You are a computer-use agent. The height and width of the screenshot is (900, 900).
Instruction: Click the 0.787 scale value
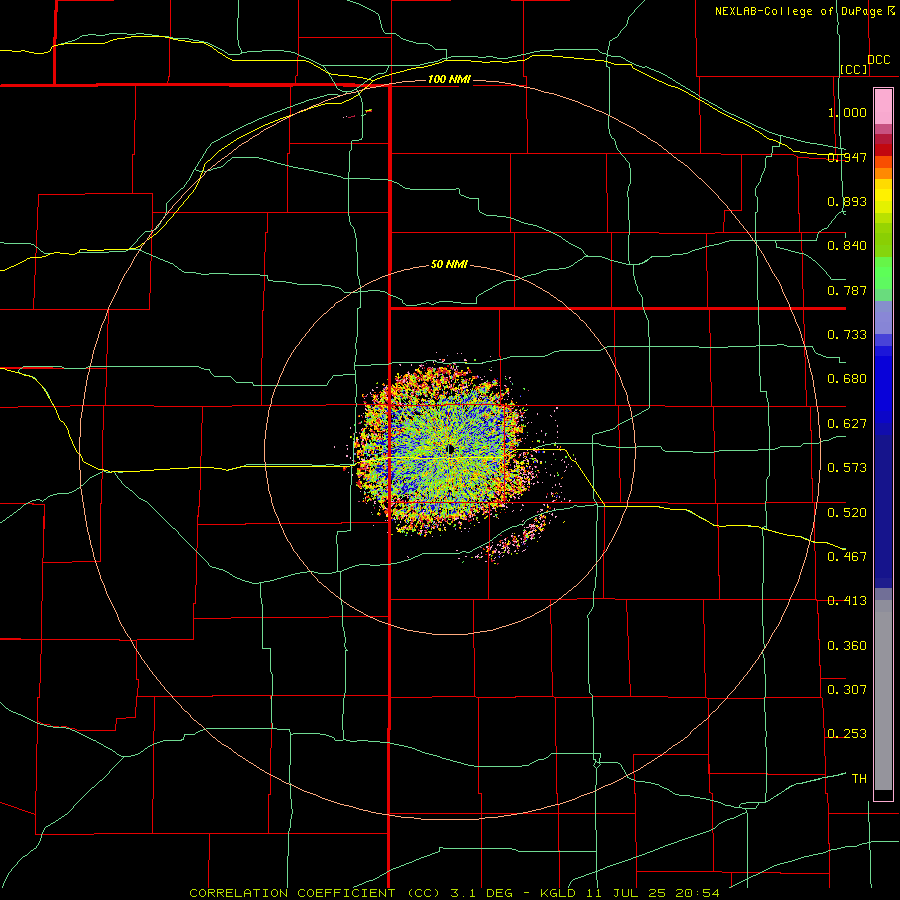pyautogui.click(x=847, y=290)
